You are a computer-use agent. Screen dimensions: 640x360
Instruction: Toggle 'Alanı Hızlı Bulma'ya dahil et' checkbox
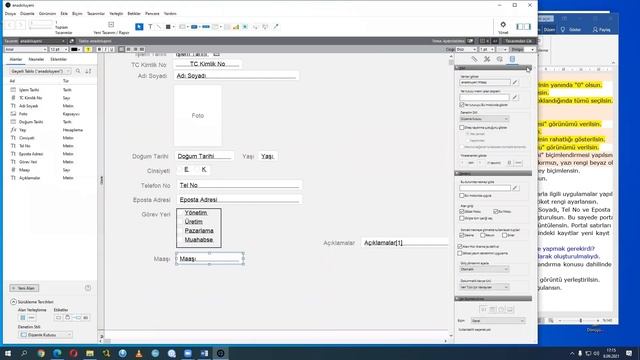pyautogui.click(x=460, y=247)
